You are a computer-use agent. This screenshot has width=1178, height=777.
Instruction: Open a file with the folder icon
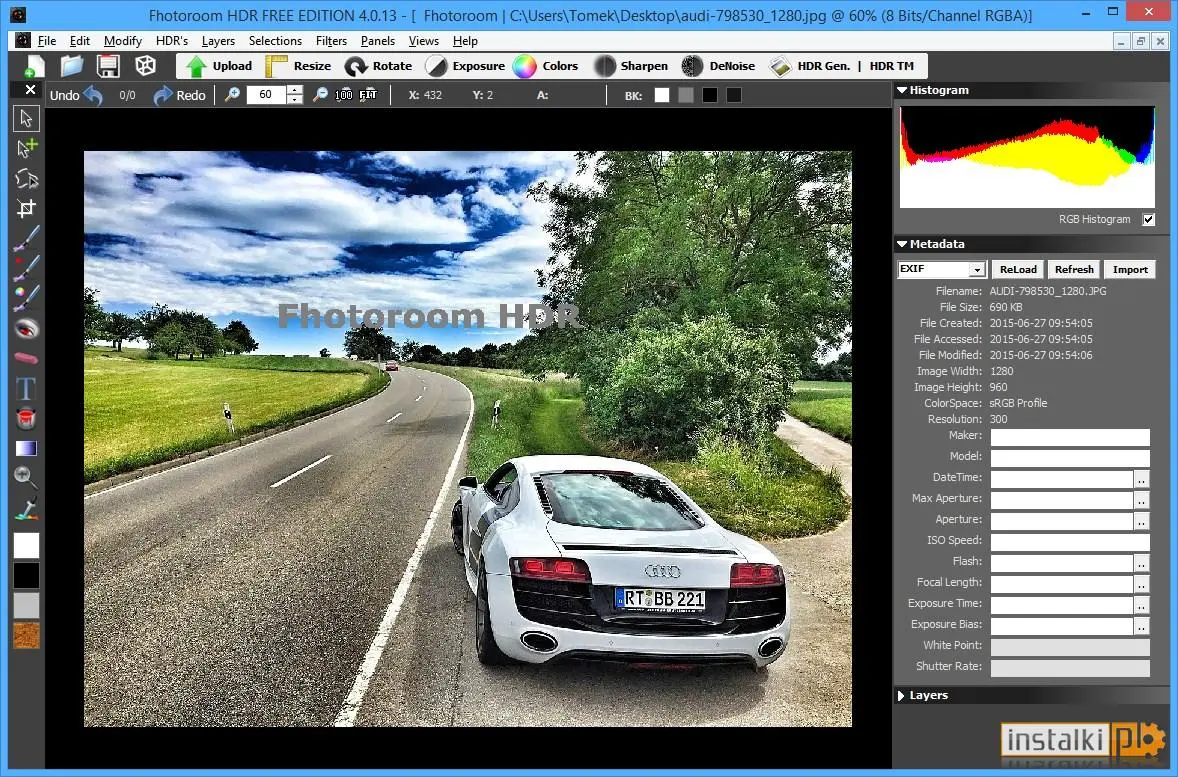[x=71, y=66]
